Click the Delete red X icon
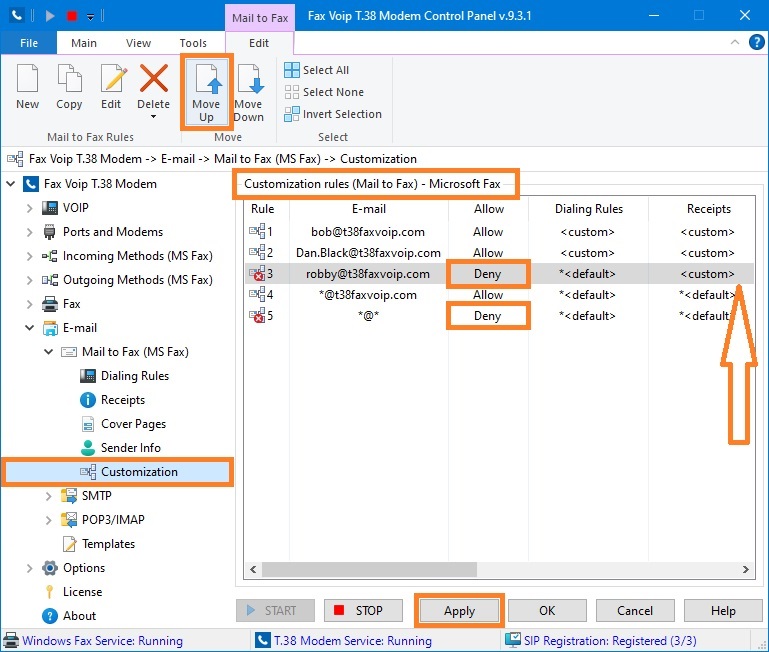Screen dimensions: 769x652 (x=154, y=78)
